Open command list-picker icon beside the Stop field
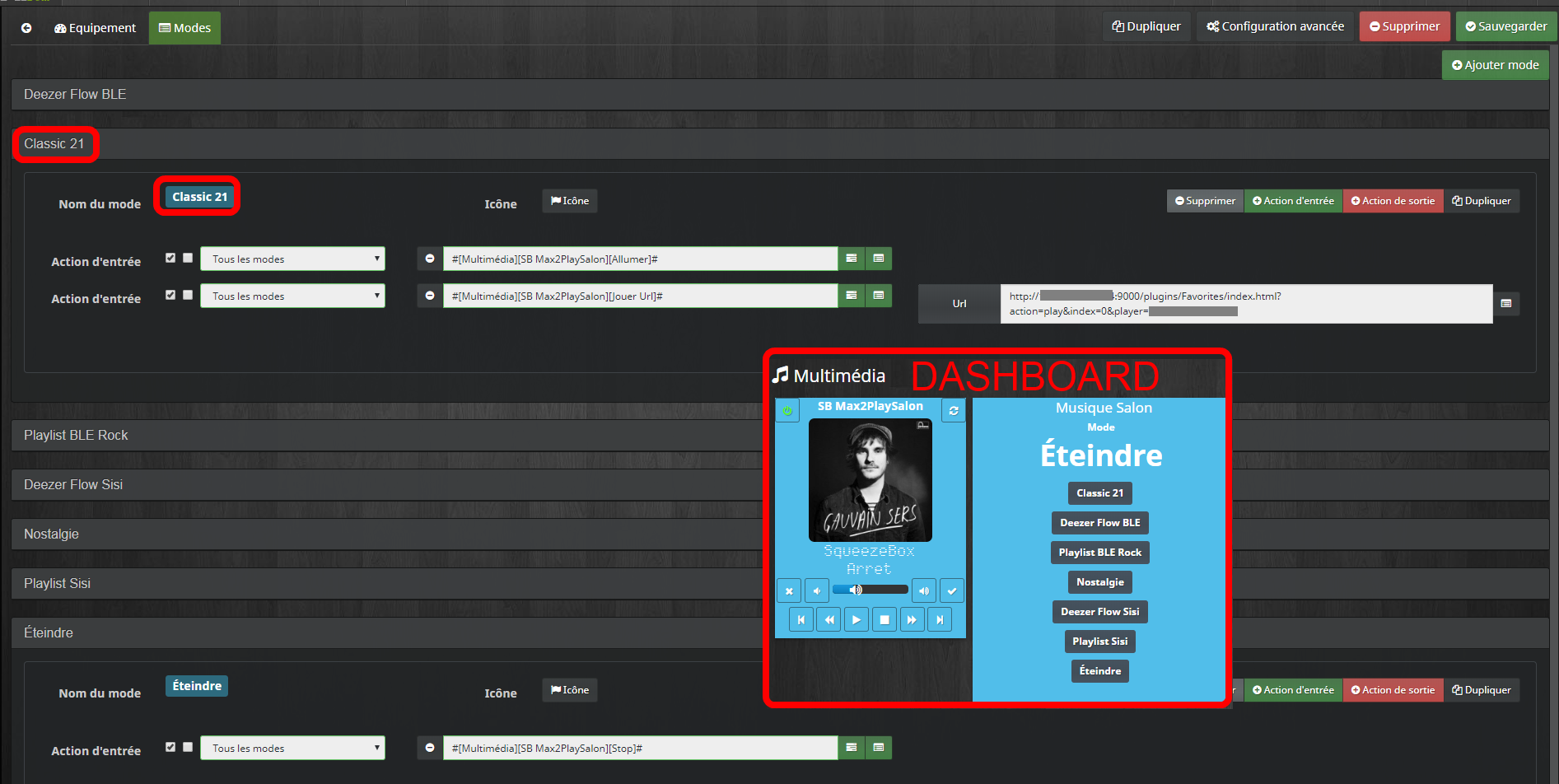The image size is (1559, 784). (x=879, y=748)
